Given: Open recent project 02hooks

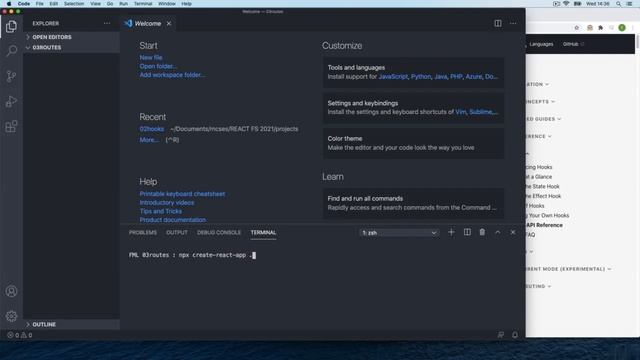Looking at the screenshot, I should pos(151,129).
